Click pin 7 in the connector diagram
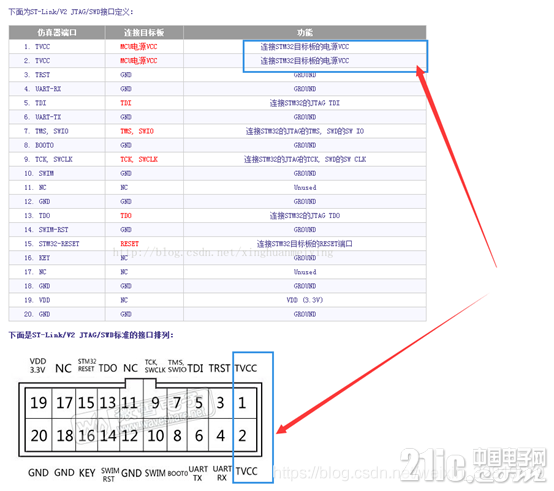 (x=177, y=403)
